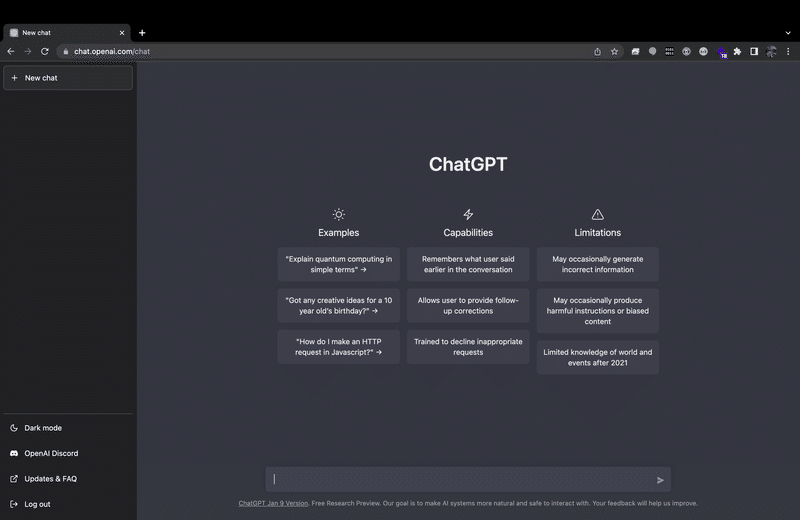The image size is (800, 520).
Task: Click the ChatGPT heading text
Action: [468, 164]
